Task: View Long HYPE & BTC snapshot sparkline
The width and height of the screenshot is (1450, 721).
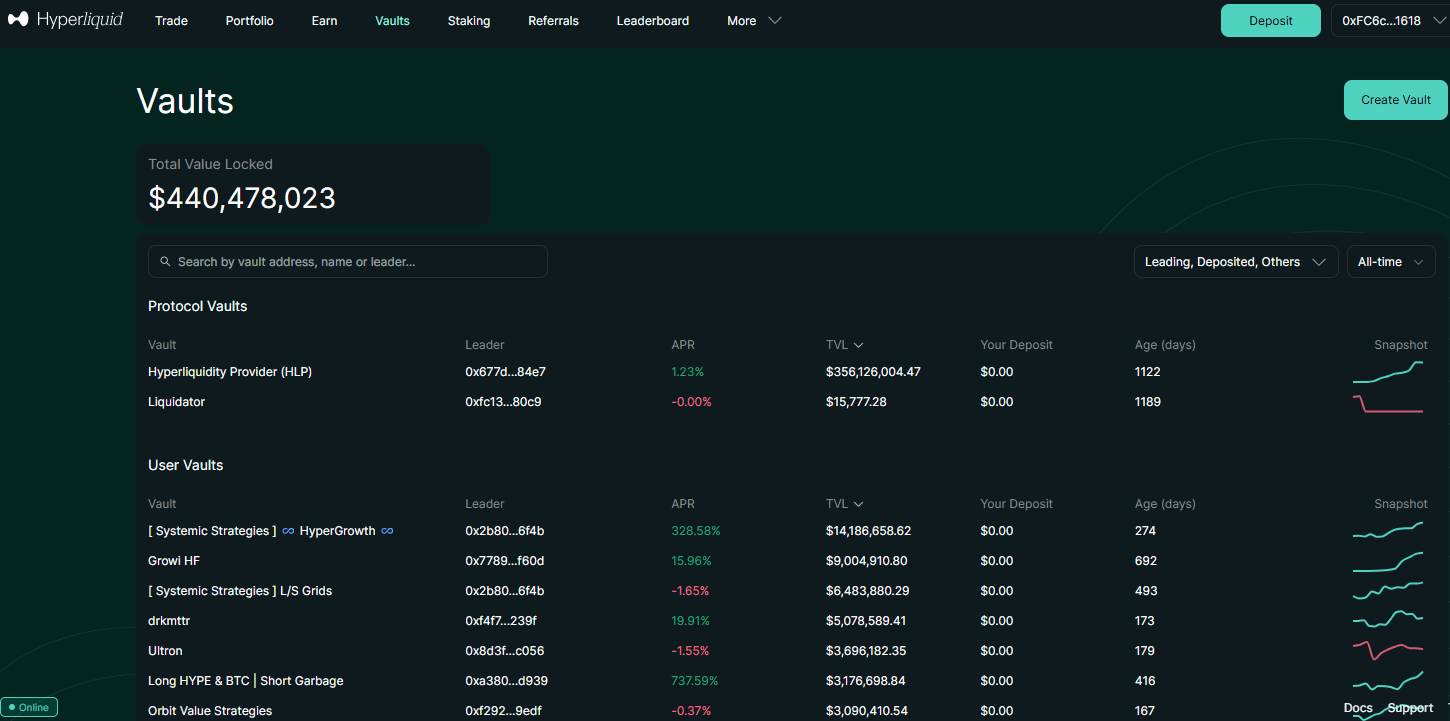Action: tap(1388, 681)
